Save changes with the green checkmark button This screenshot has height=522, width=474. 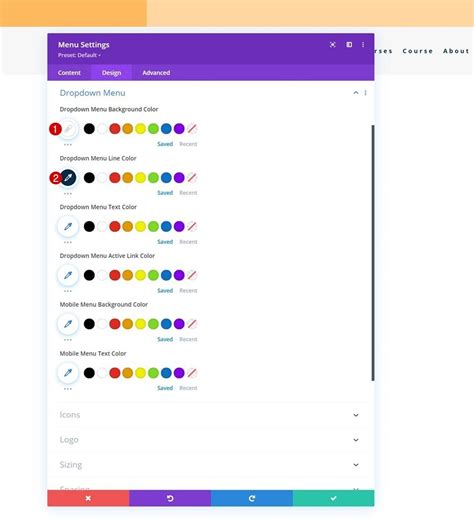tap(333, 498)
